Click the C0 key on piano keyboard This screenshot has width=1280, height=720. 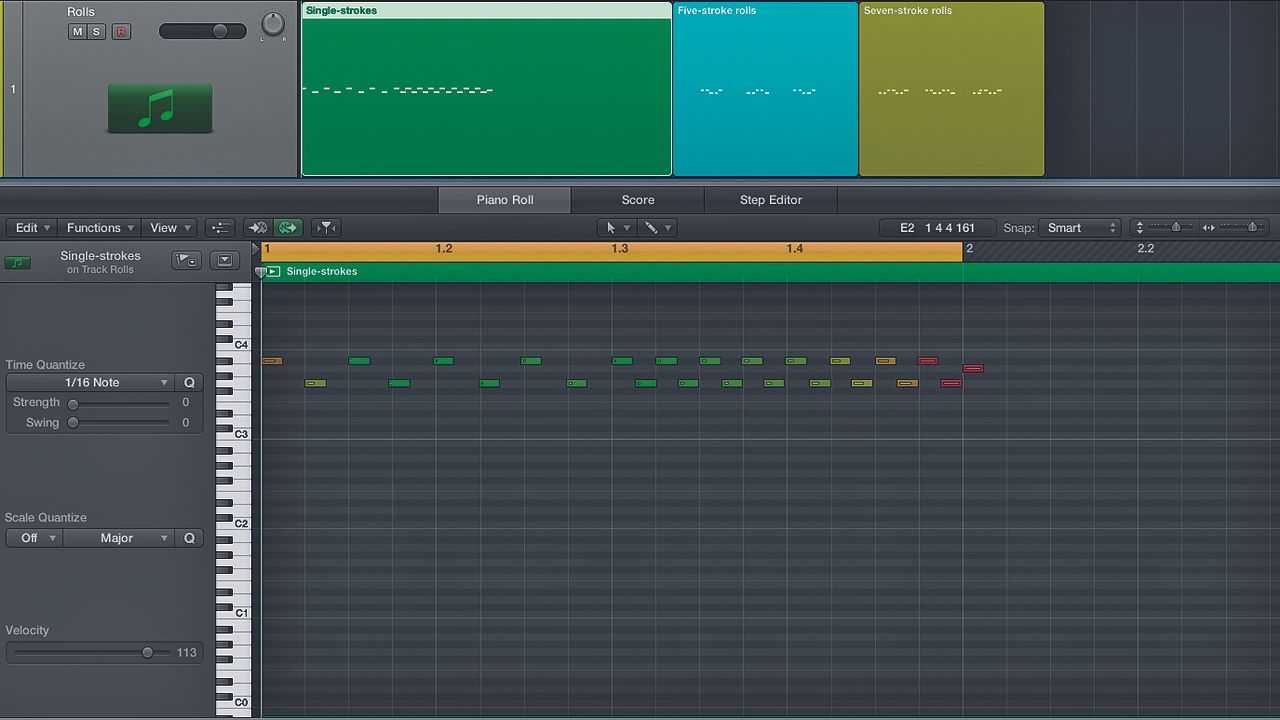pyautogui.click(x=234, y=702)
